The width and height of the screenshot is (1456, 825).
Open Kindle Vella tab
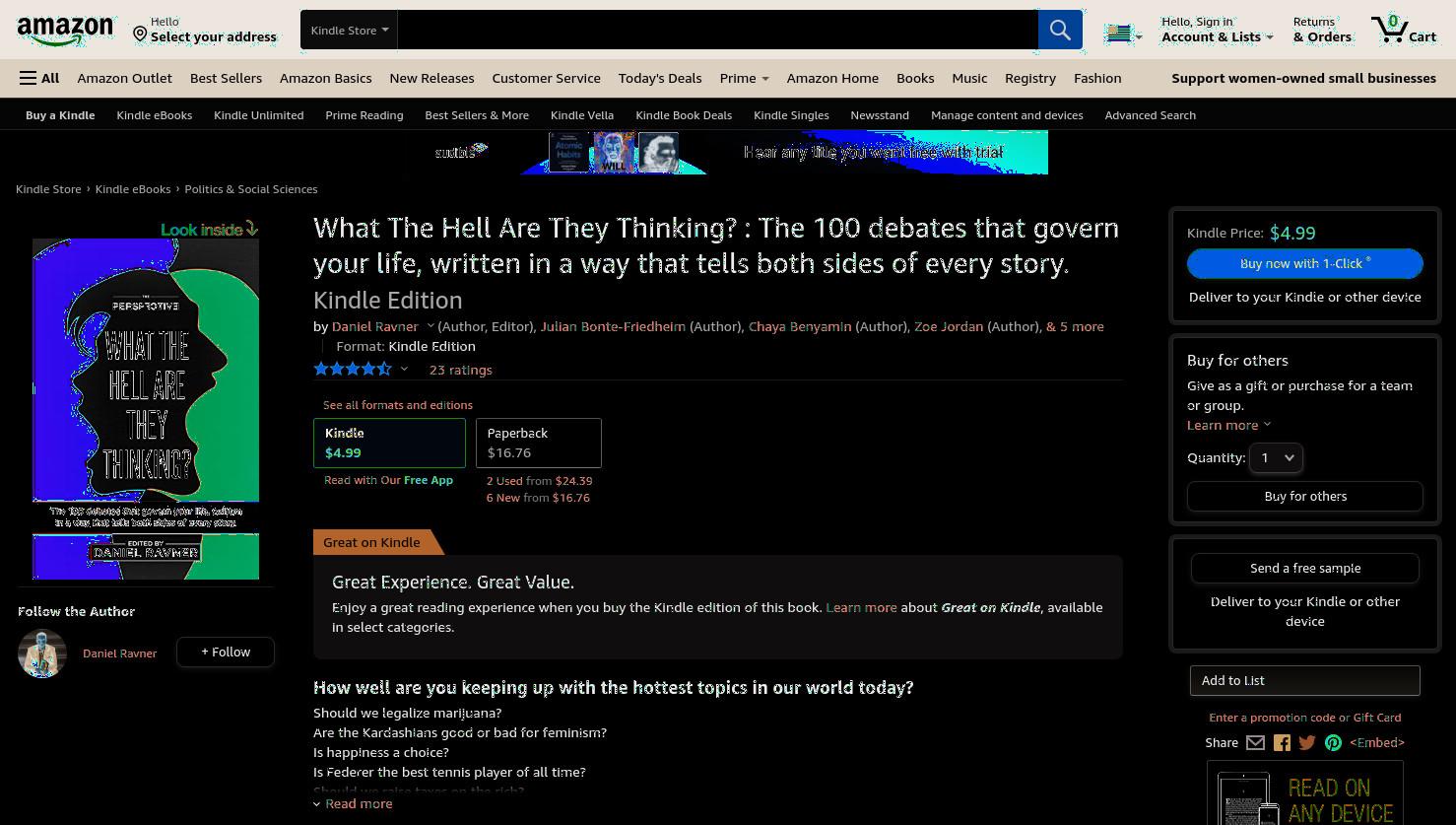tap(582, 115)
